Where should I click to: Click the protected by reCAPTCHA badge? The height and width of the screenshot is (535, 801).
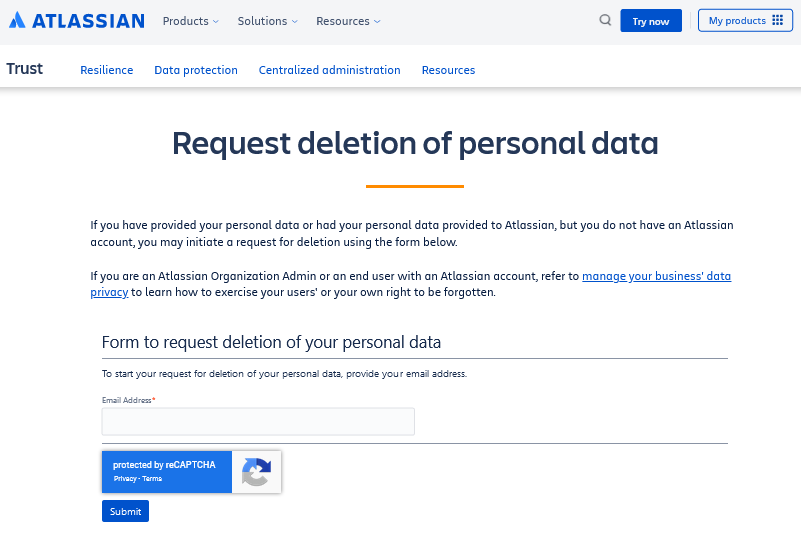coord(165,465)
